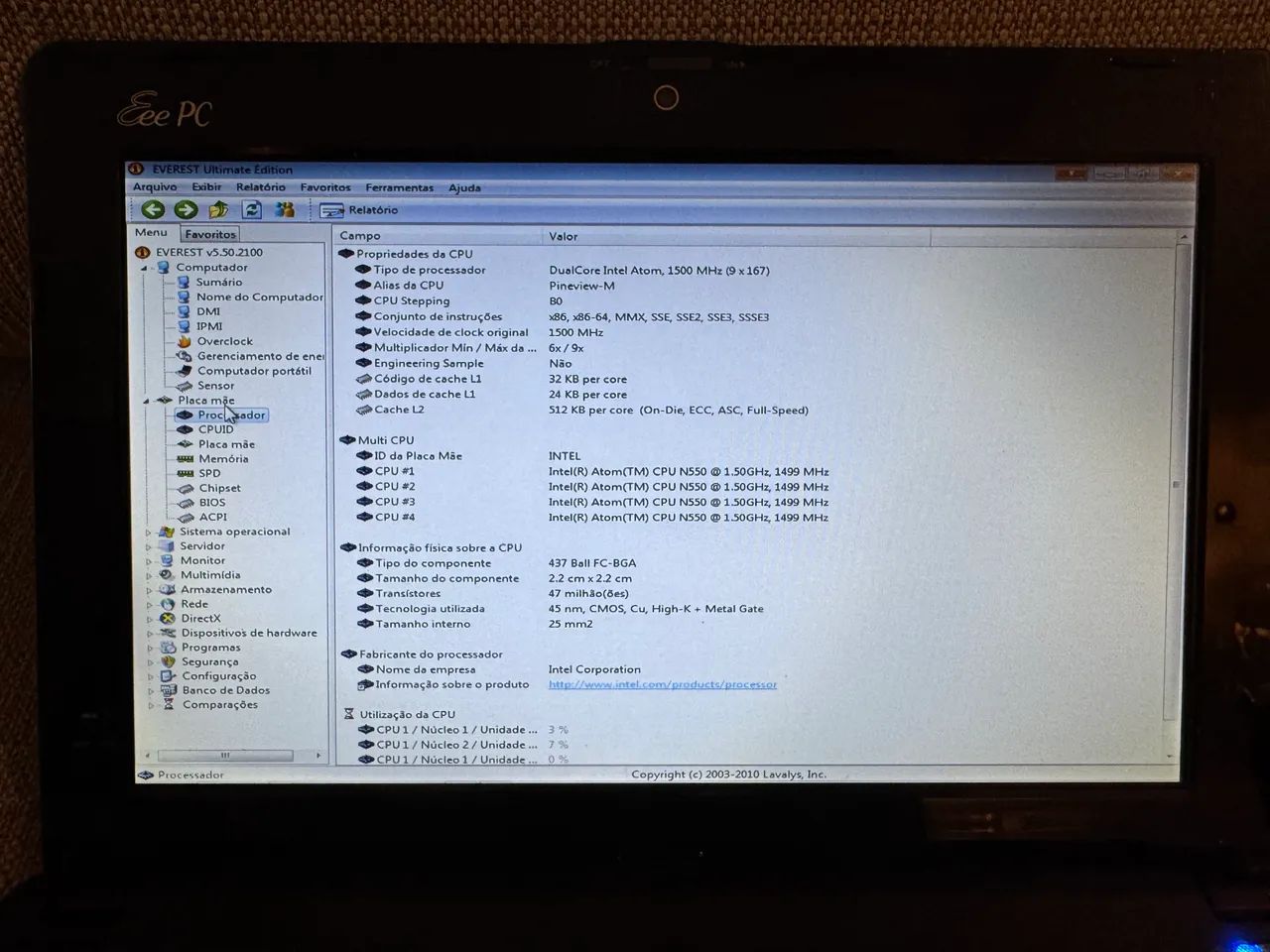Image resolution: width=1270 pixels, height=952 pixels.
Task: Select the Sensor chip icon
Action: (187, 385)
